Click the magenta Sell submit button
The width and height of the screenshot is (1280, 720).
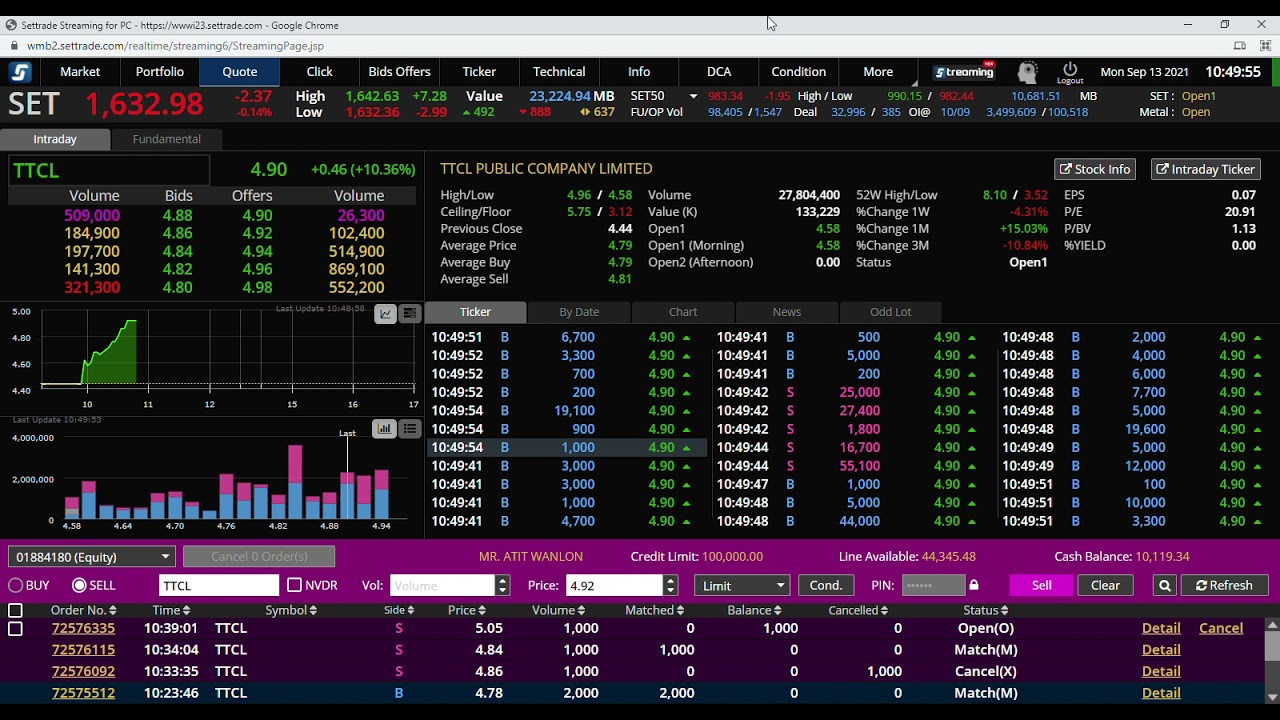[x=1041, y=586]
